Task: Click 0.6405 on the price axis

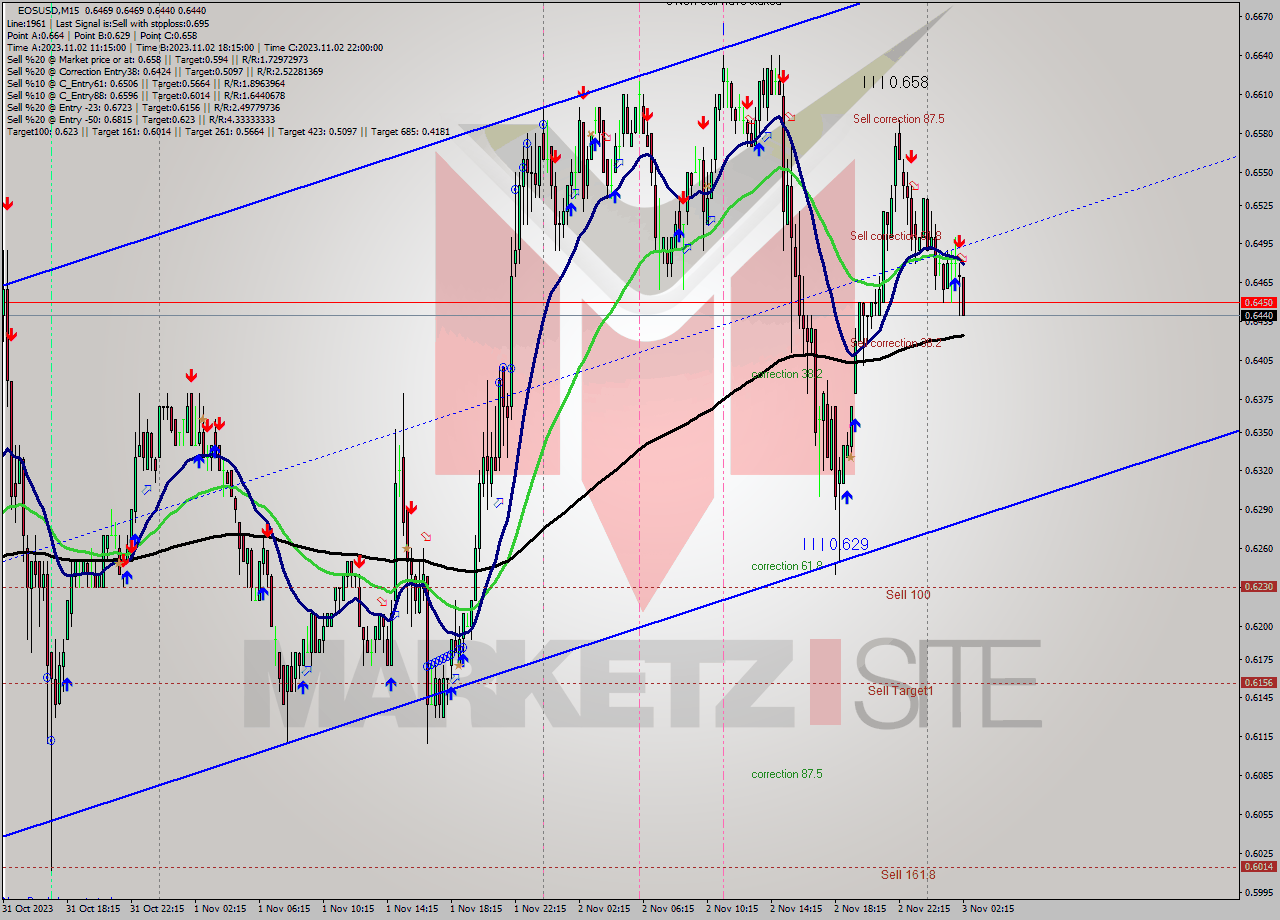Action: tap(1258, 361)
